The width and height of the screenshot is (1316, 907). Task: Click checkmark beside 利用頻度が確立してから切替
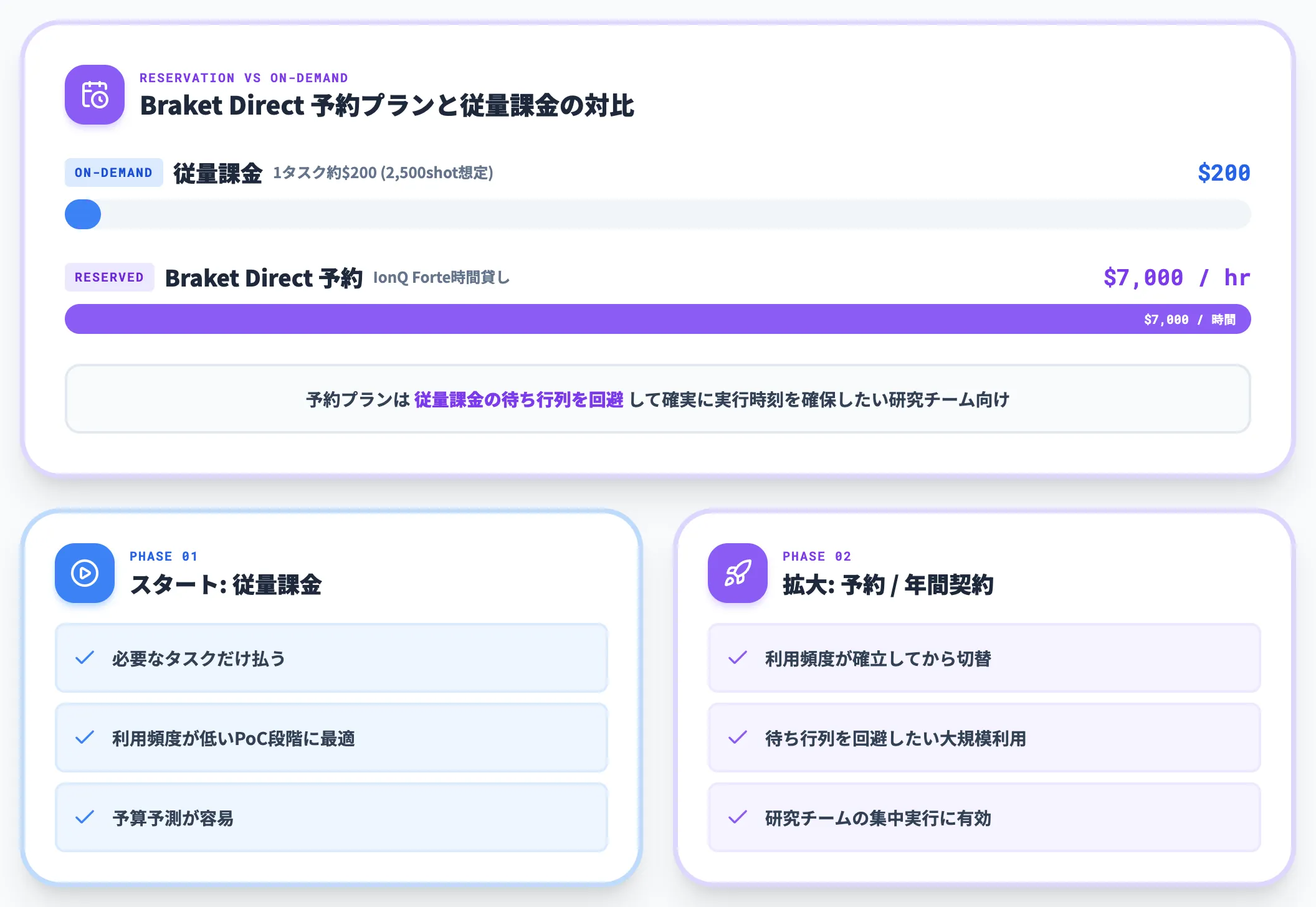[x=738, y=658]
